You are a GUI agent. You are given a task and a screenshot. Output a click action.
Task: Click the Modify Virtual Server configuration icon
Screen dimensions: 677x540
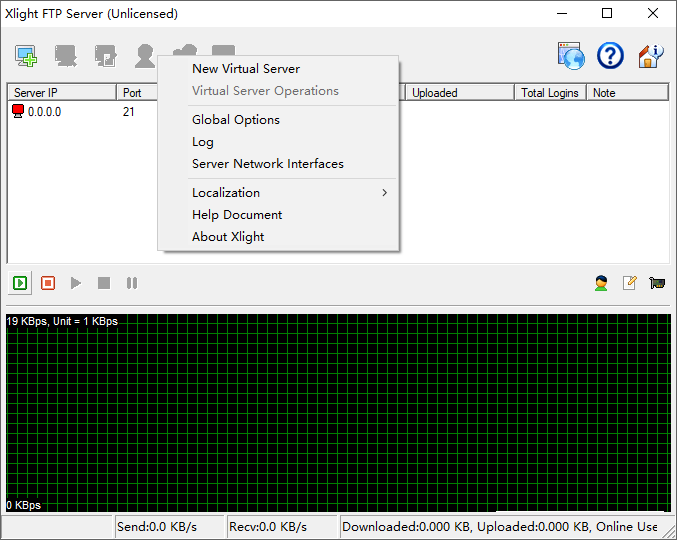pyautogui.click(x=105, y=56)
